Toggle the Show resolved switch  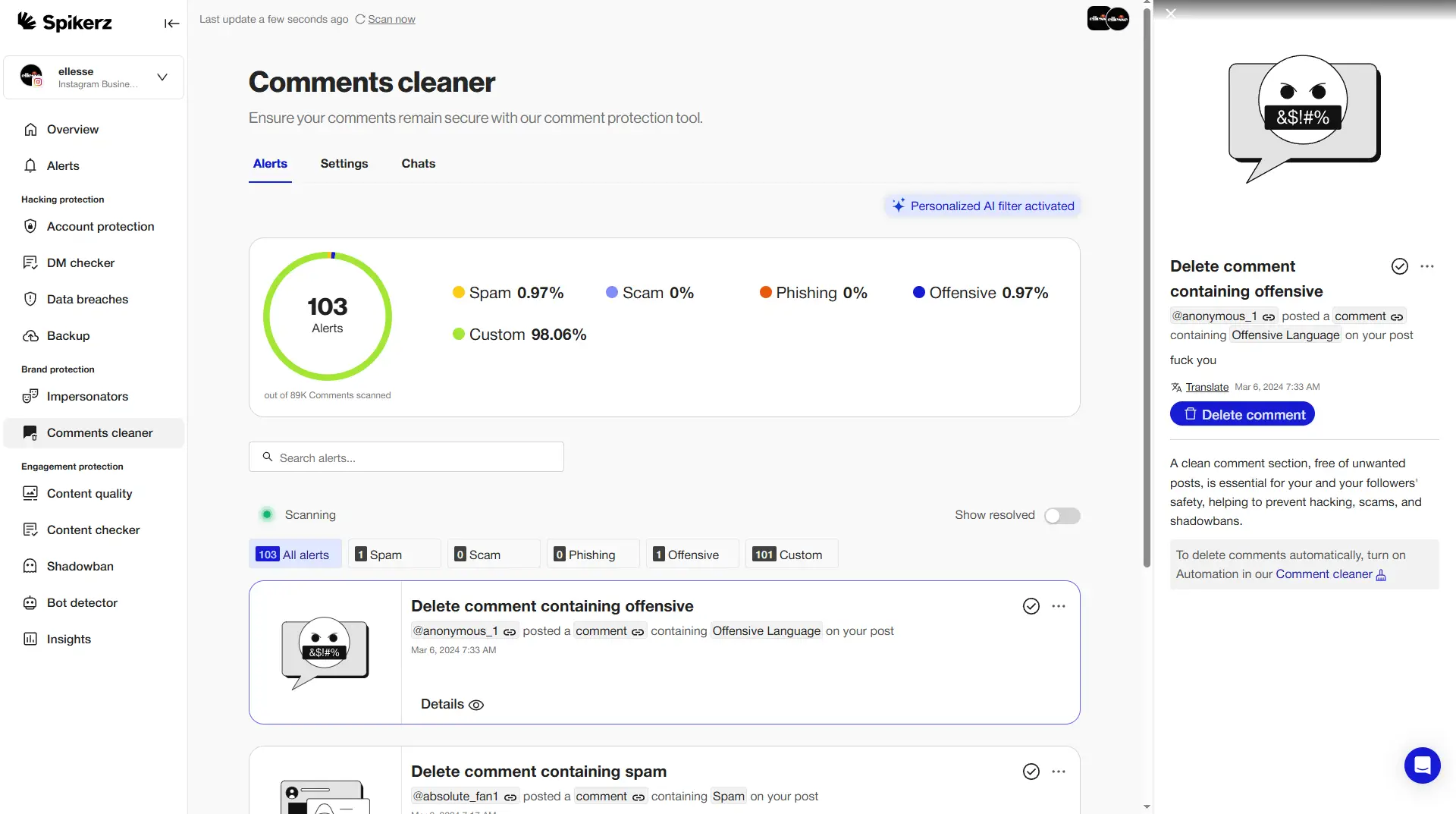pyautogui.click(x=1062, y=516)
